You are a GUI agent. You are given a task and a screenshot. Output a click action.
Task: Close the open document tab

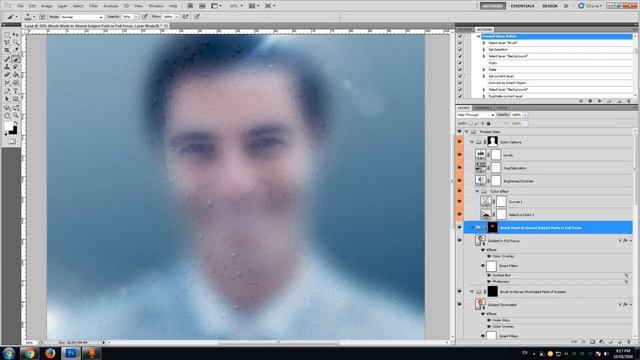point(166,26)
